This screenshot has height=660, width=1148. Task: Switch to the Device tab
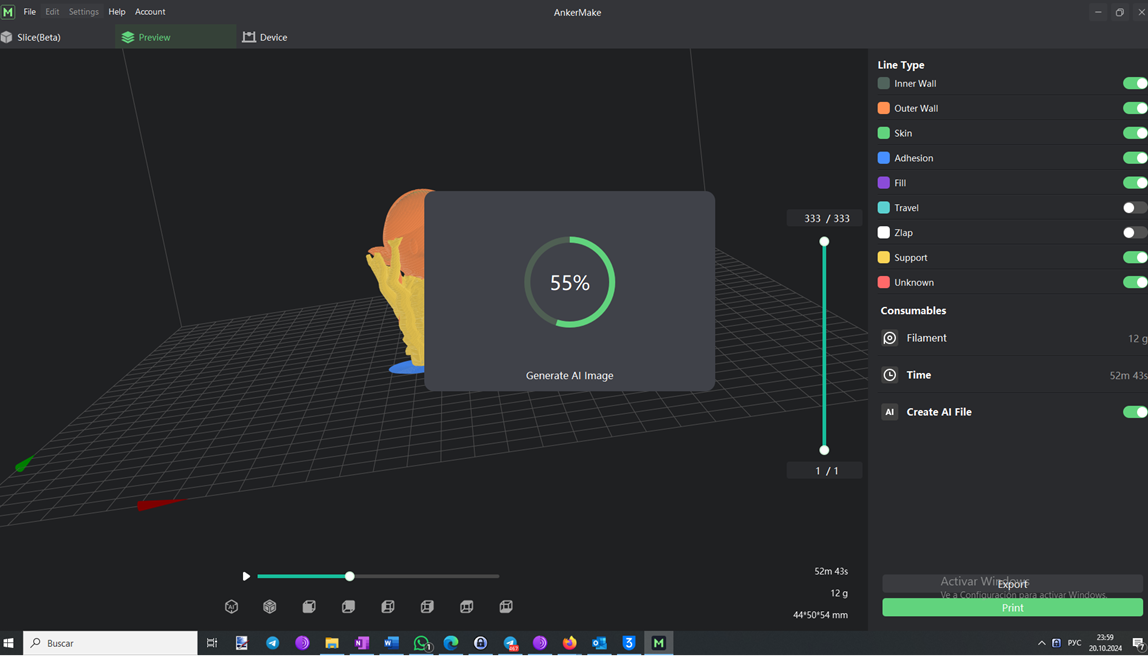(264, 36)
